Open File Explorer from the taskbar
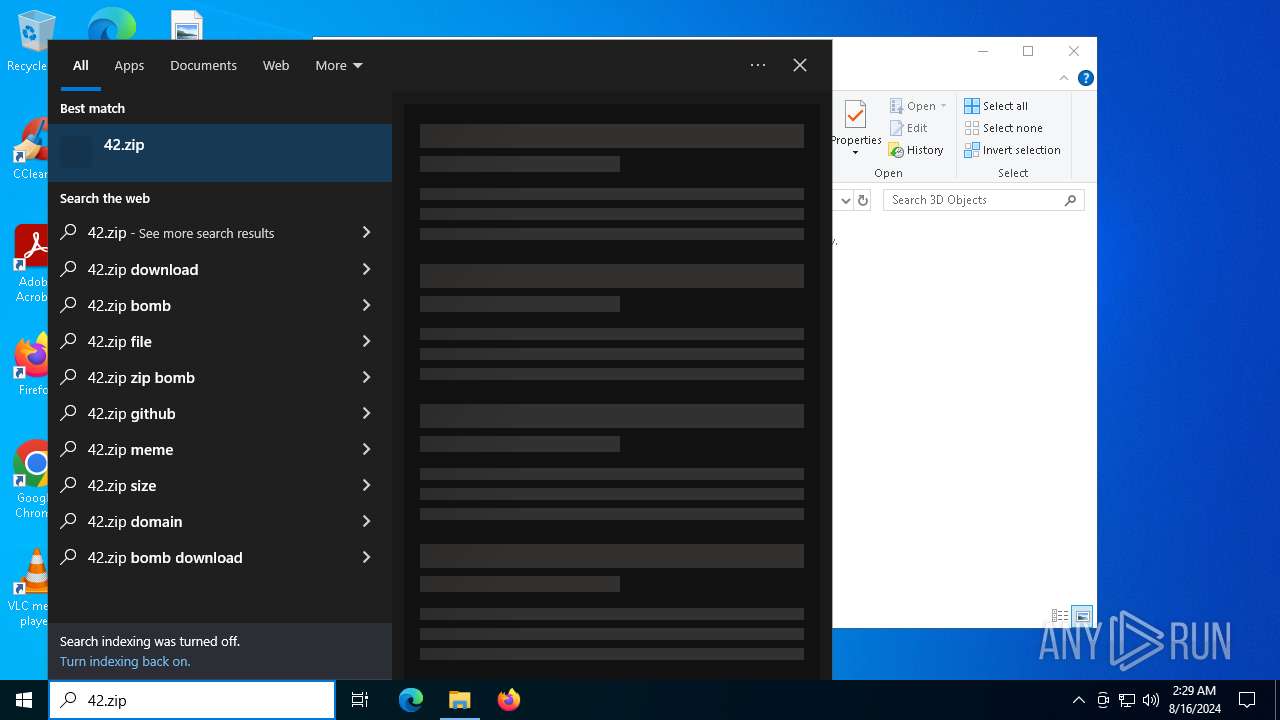Image resolution: width=1280 pixels, height=720 pixels. (460, 700)
